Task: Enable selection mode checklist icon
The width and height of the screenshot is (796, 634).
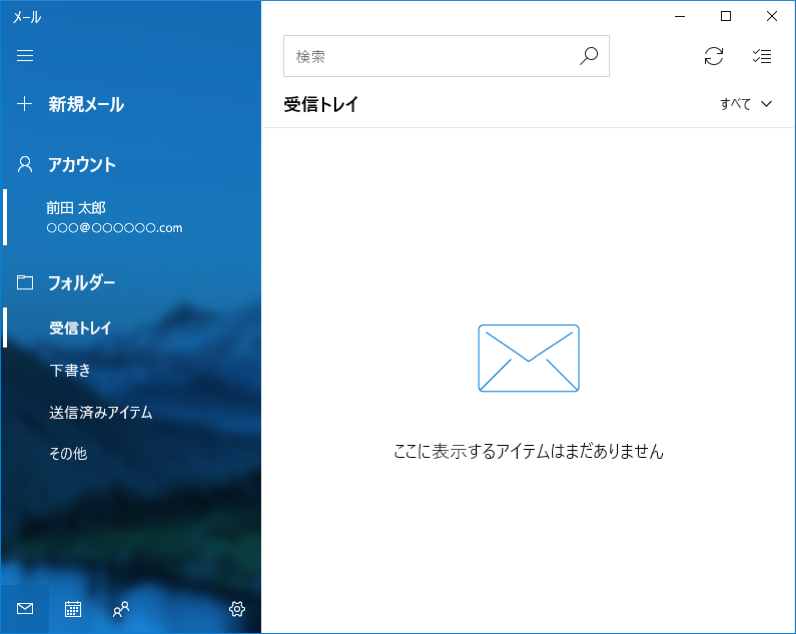Action: click(762, 57)
